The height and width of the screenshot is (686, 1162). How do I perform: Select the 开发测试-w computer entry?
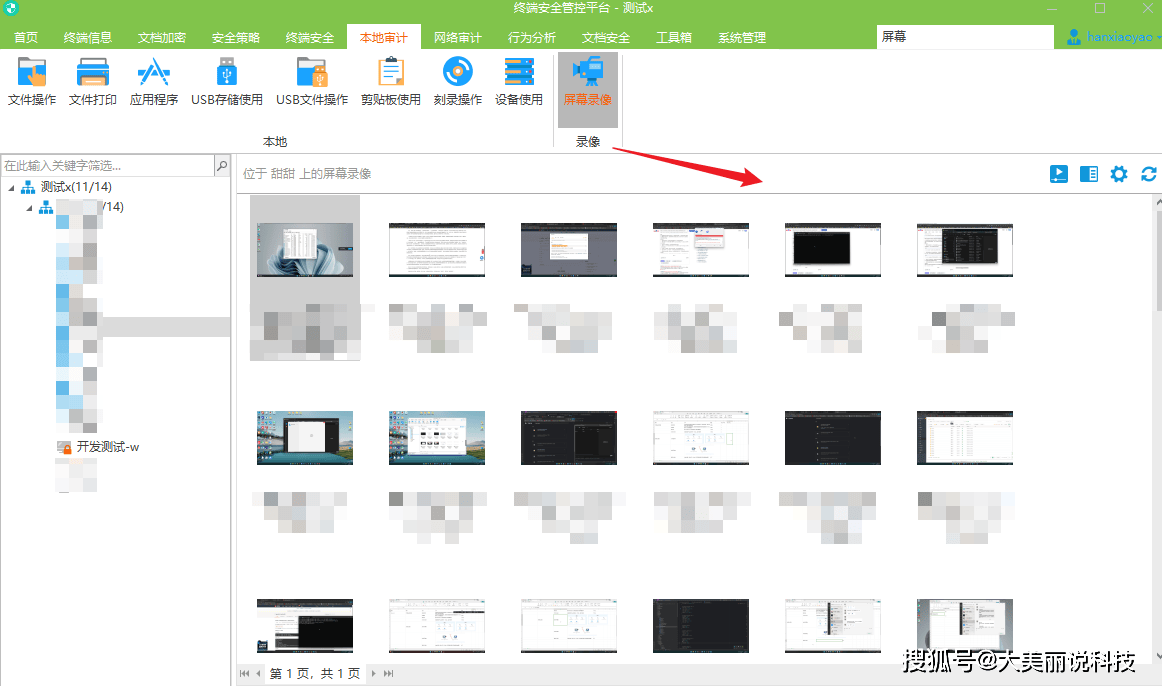coord(107,447)
